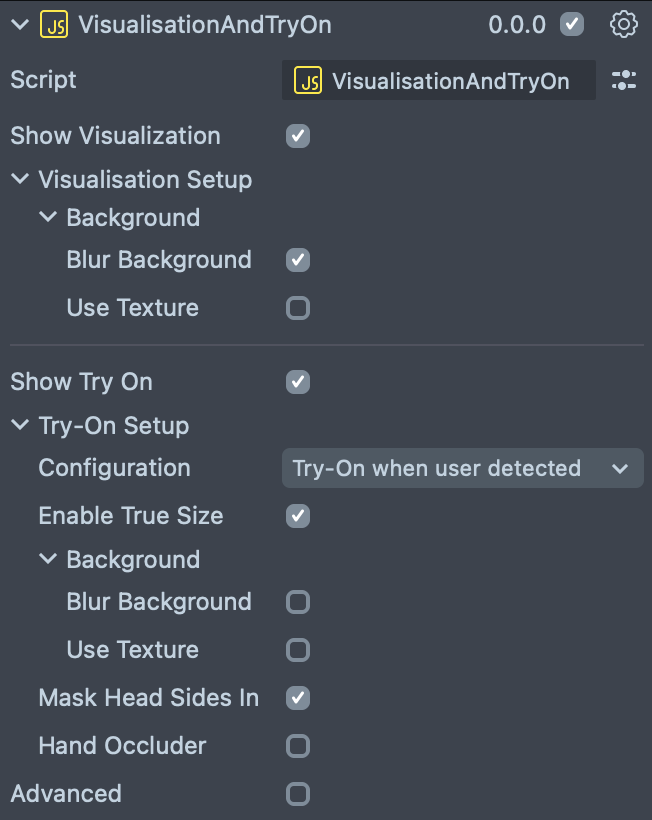Image resolution: width=652 pixels, height=820 pixels.
Task: Check Use Texture under Try-On Setup
Action: 298,650
